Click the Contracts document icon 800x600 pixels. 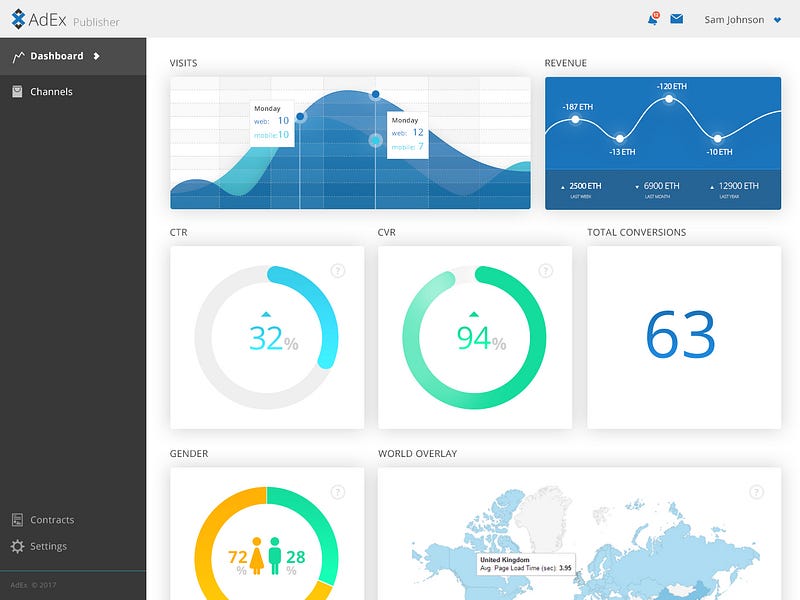(x=17, y=520)
